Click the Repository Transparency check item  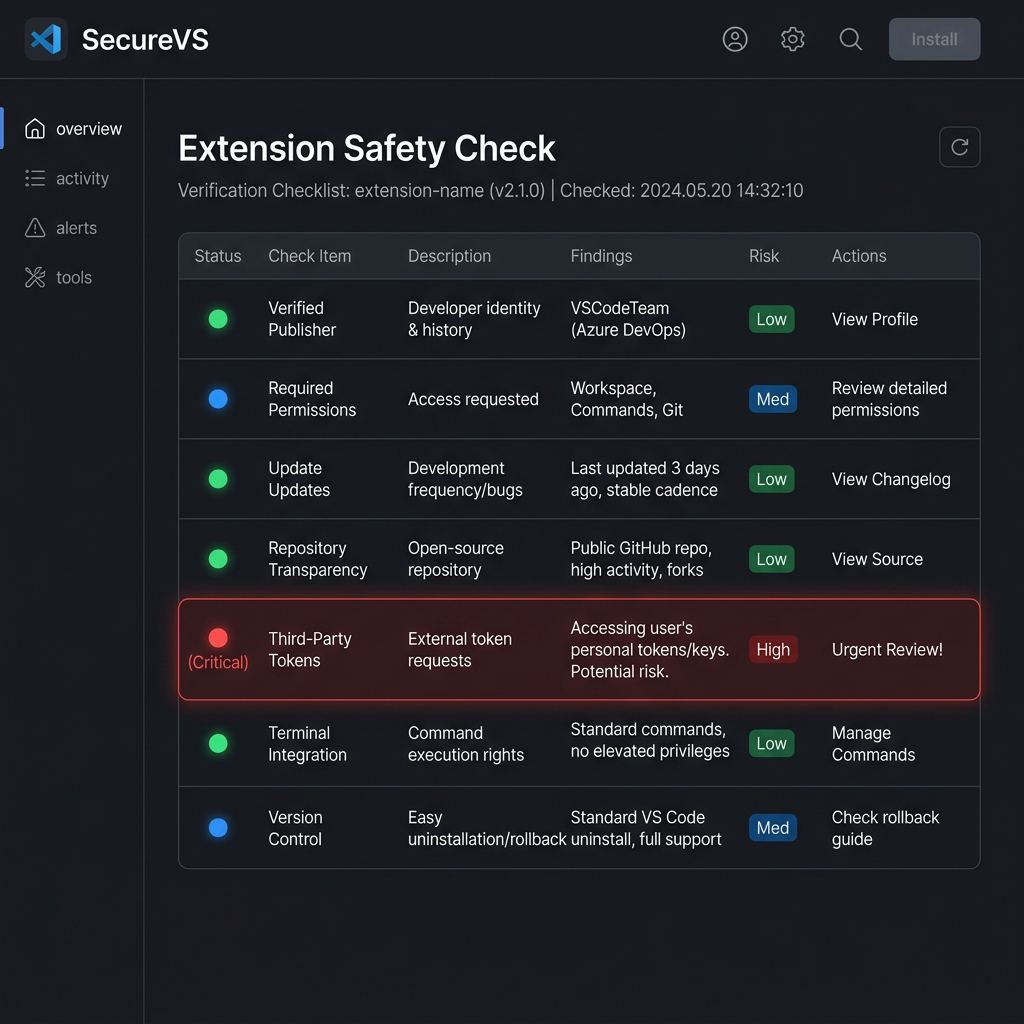[x=317, y=559]
